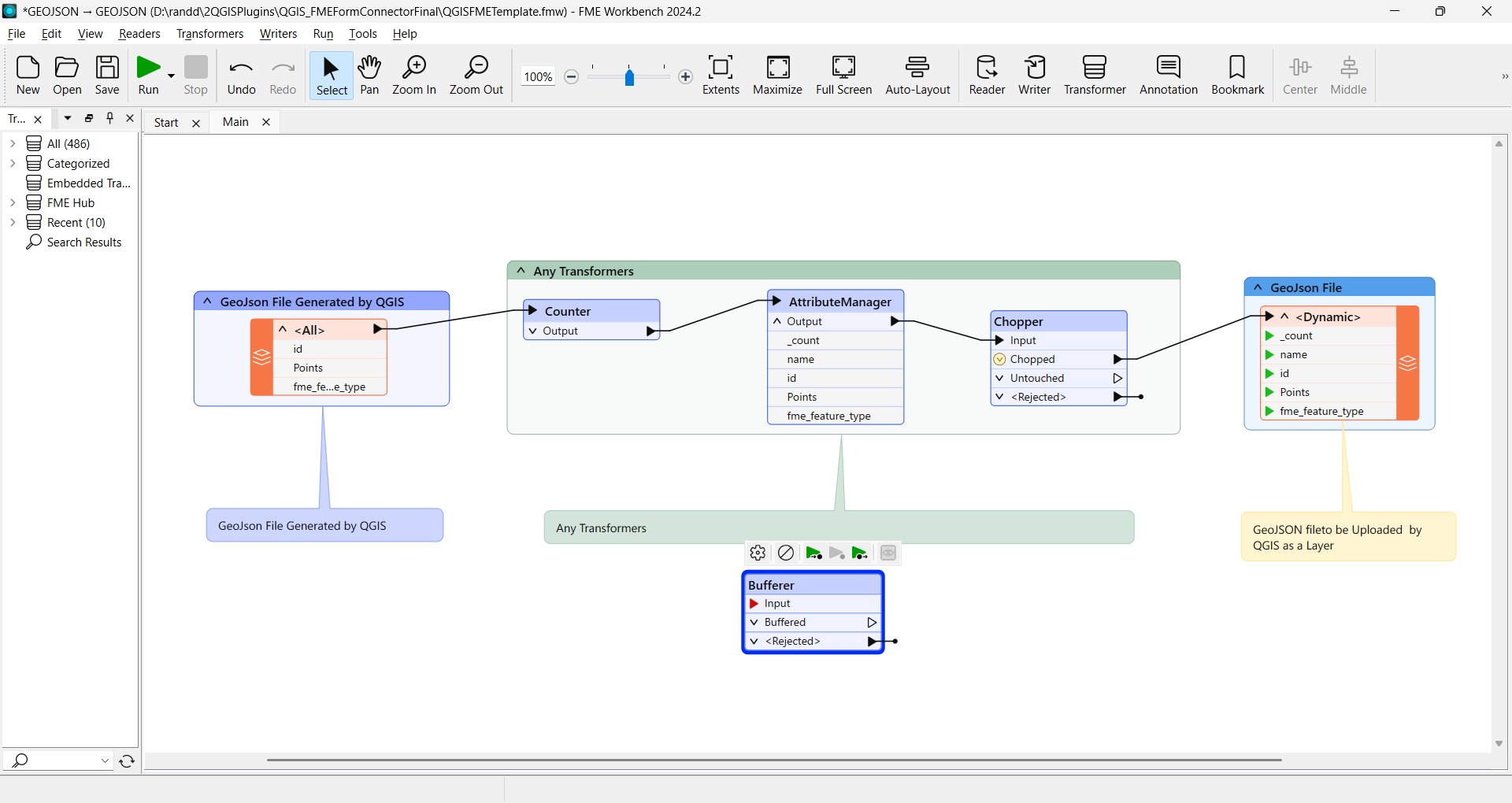Viewport: 1512px width, 803px height.
Task: Disable the Bufferer transformer
Action: pos(786,553)
